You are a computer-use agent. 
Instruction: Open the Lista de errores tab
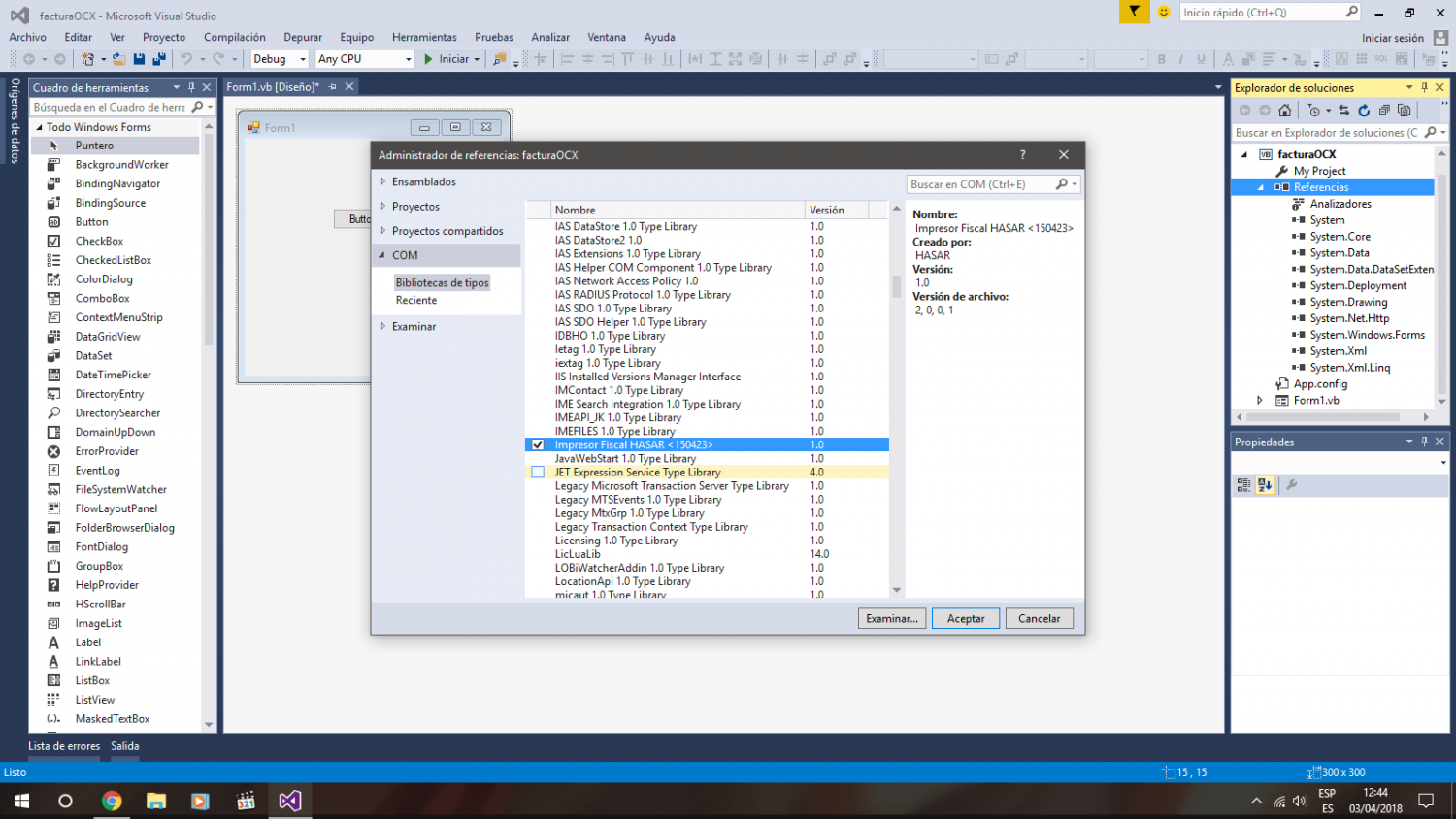(x=64, y=746)
